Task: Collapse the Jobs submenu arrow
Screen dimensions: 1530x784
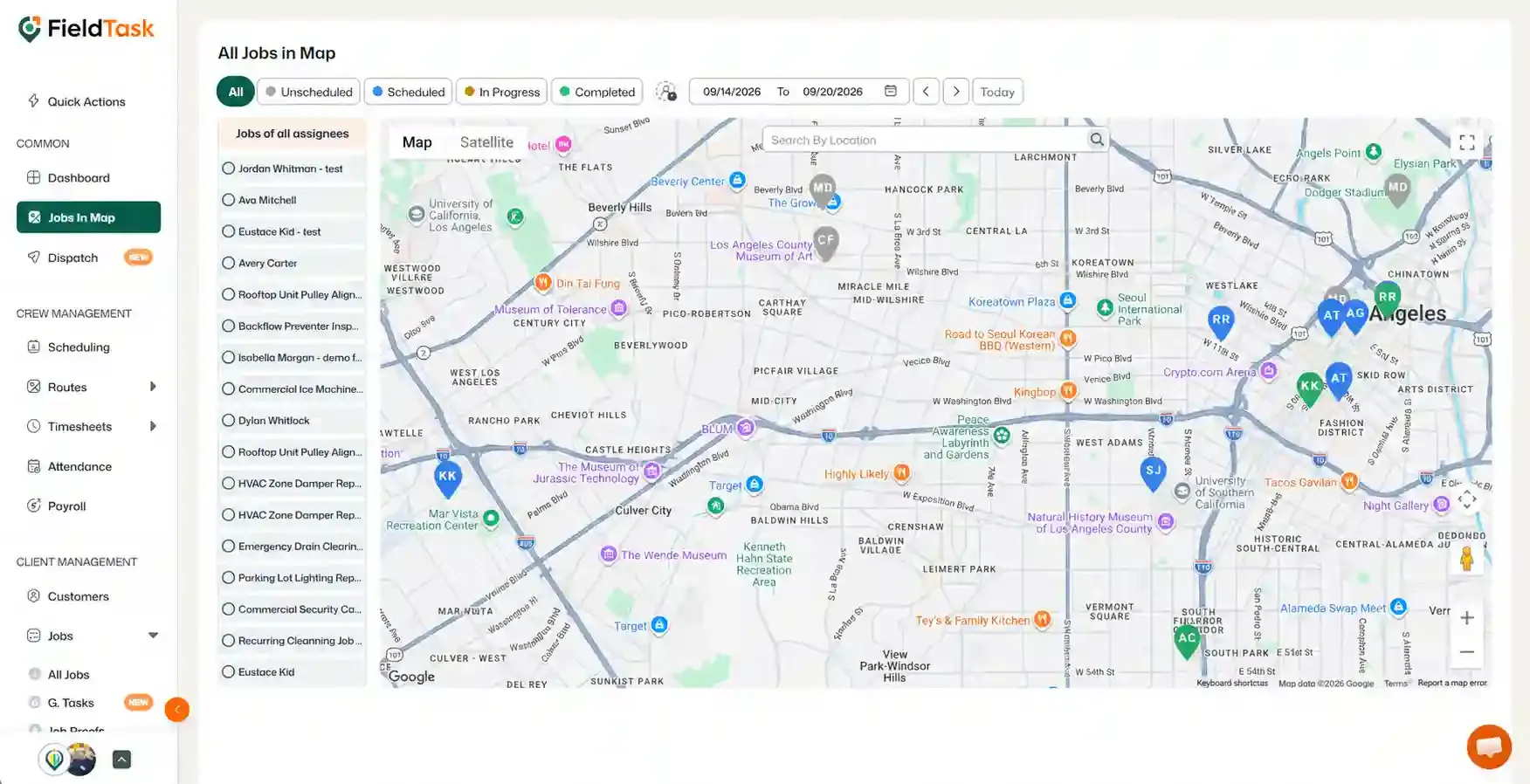Action: coord(153,636)
